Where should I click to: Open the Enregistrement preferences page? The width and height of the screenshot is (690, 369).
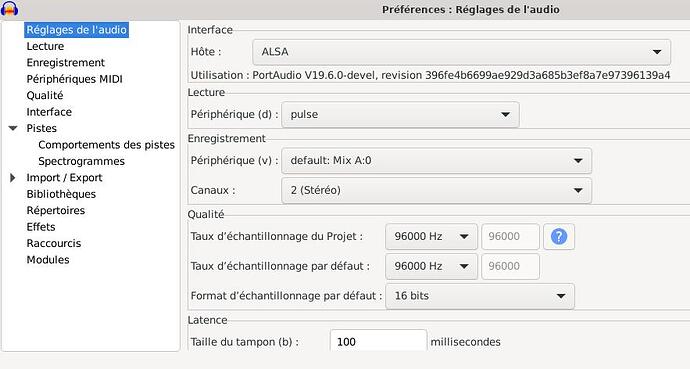pyautogui.click(x=66, y=62)
